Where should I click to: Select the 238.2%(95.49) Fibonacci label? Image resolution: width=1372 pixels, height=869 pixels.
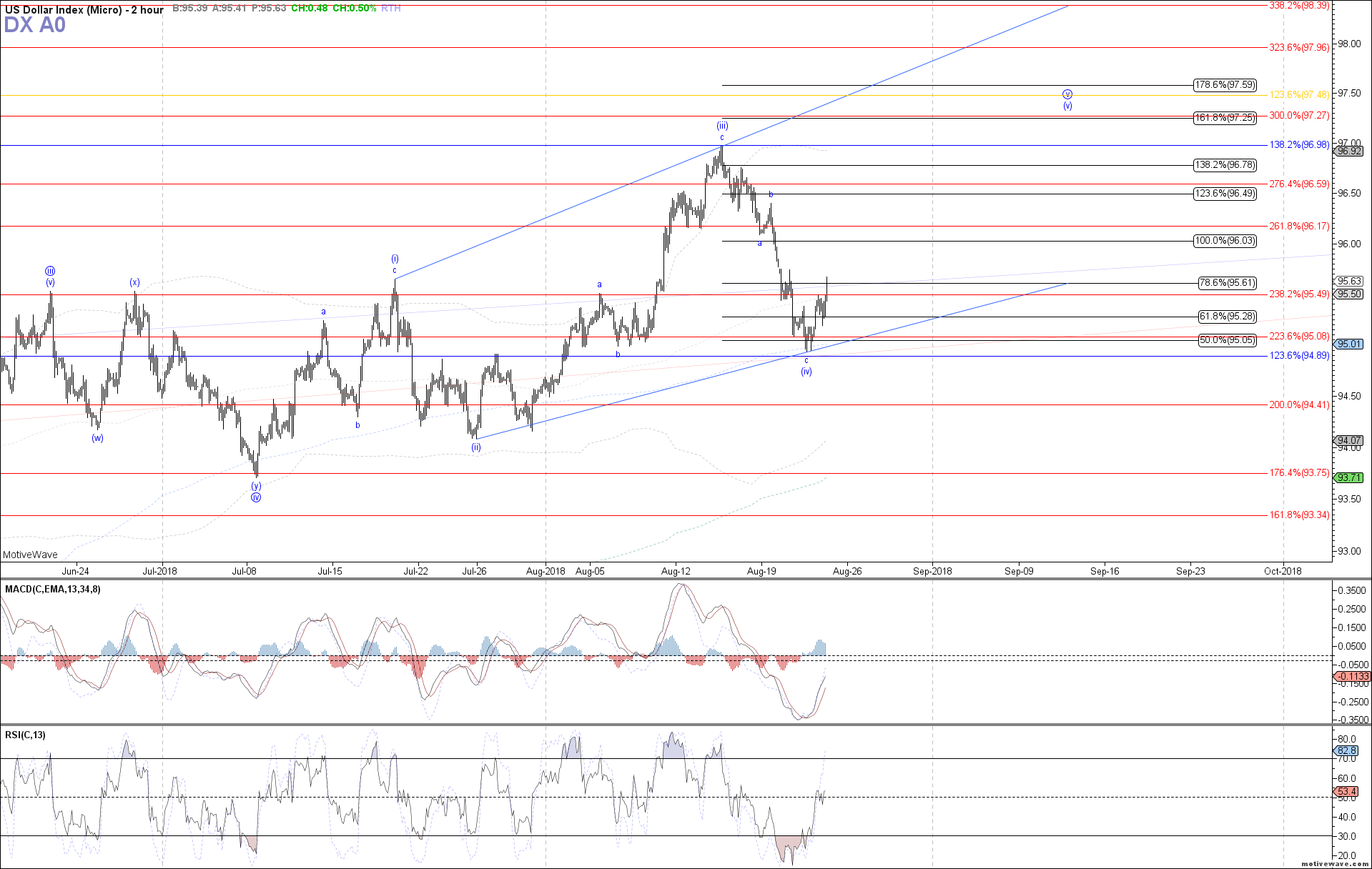click(1299, 294)
